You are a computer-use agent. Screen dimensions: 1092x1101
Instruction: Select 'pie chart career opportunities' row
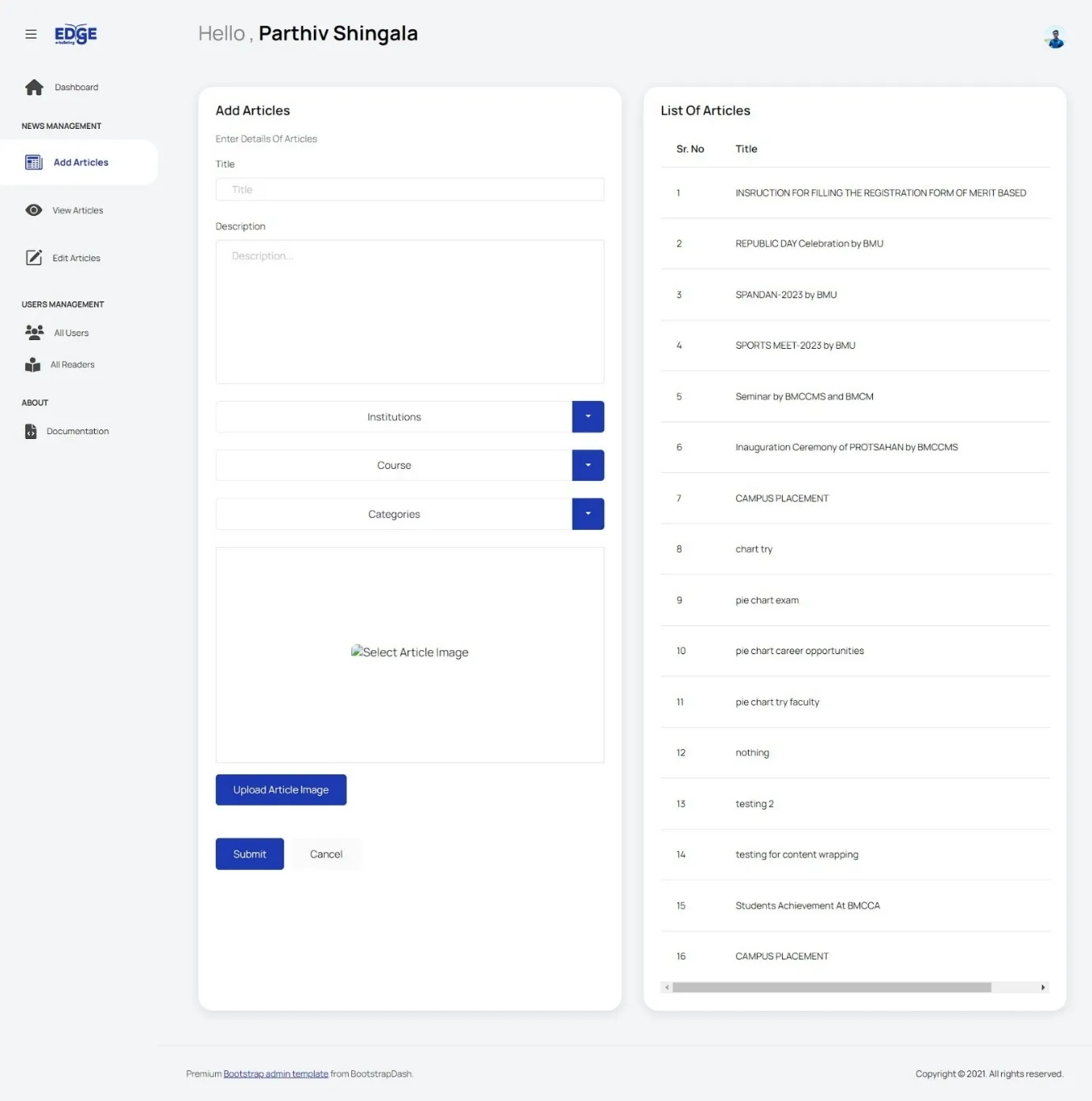855,651
